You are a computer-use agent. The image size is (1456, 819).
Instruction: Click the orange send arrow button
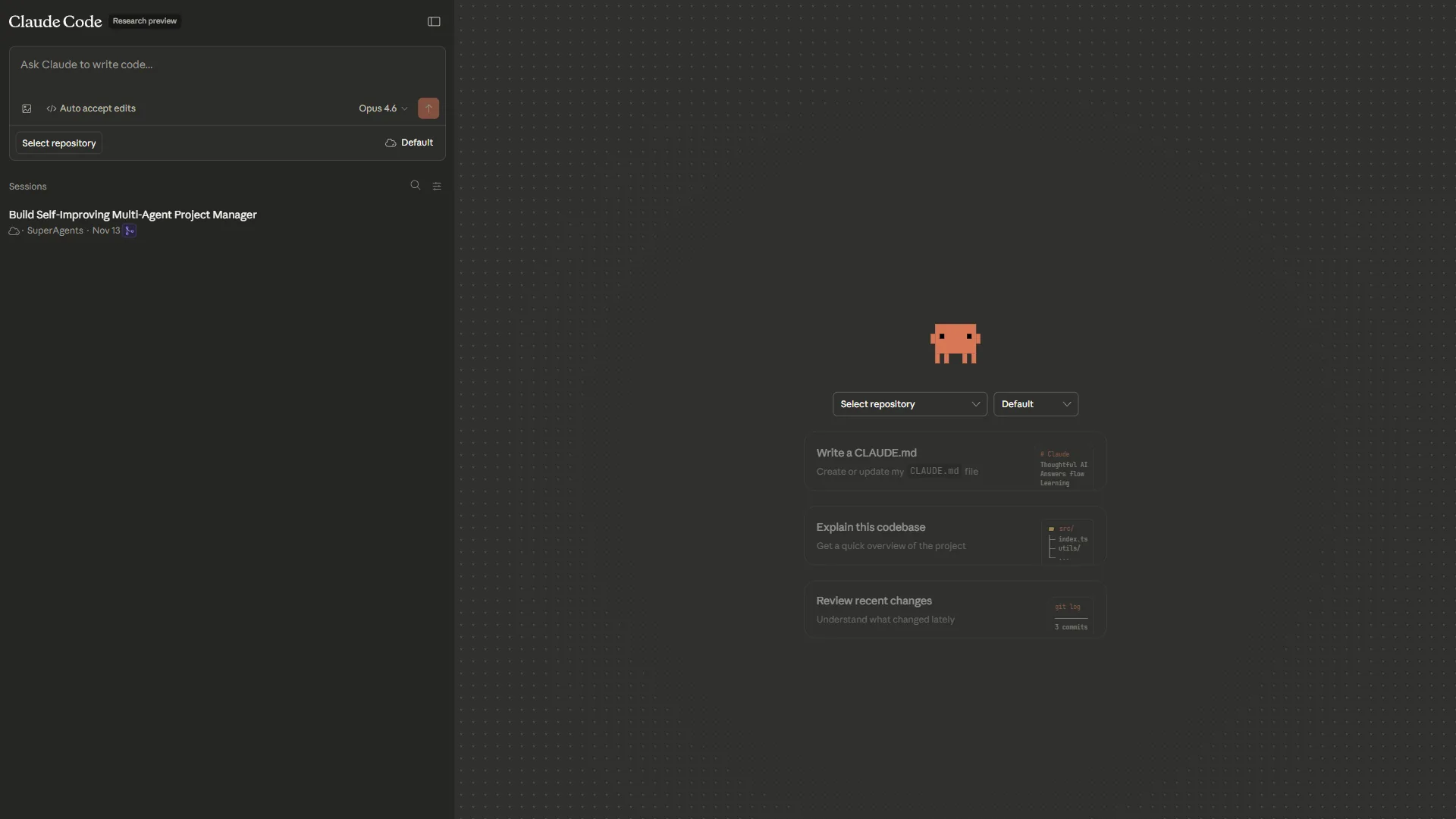pos(428,108)
